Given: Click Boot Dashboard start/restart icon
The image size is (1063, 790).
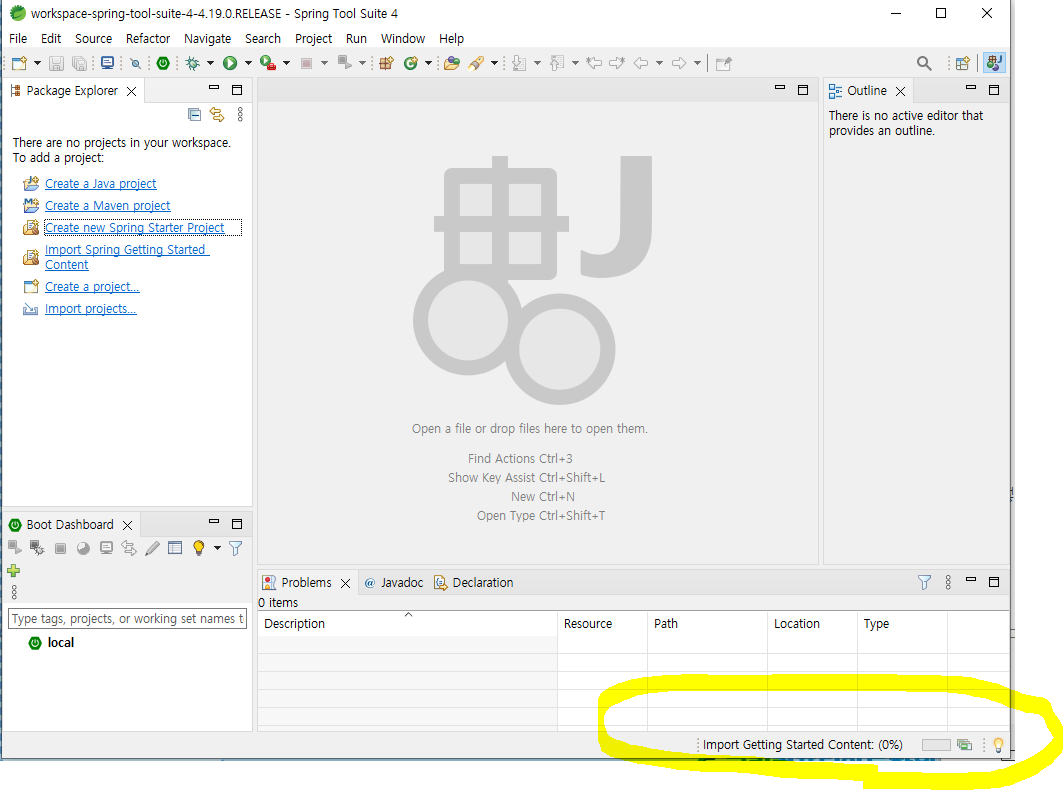Looking at the screenshot, I should tap(14, 547).
